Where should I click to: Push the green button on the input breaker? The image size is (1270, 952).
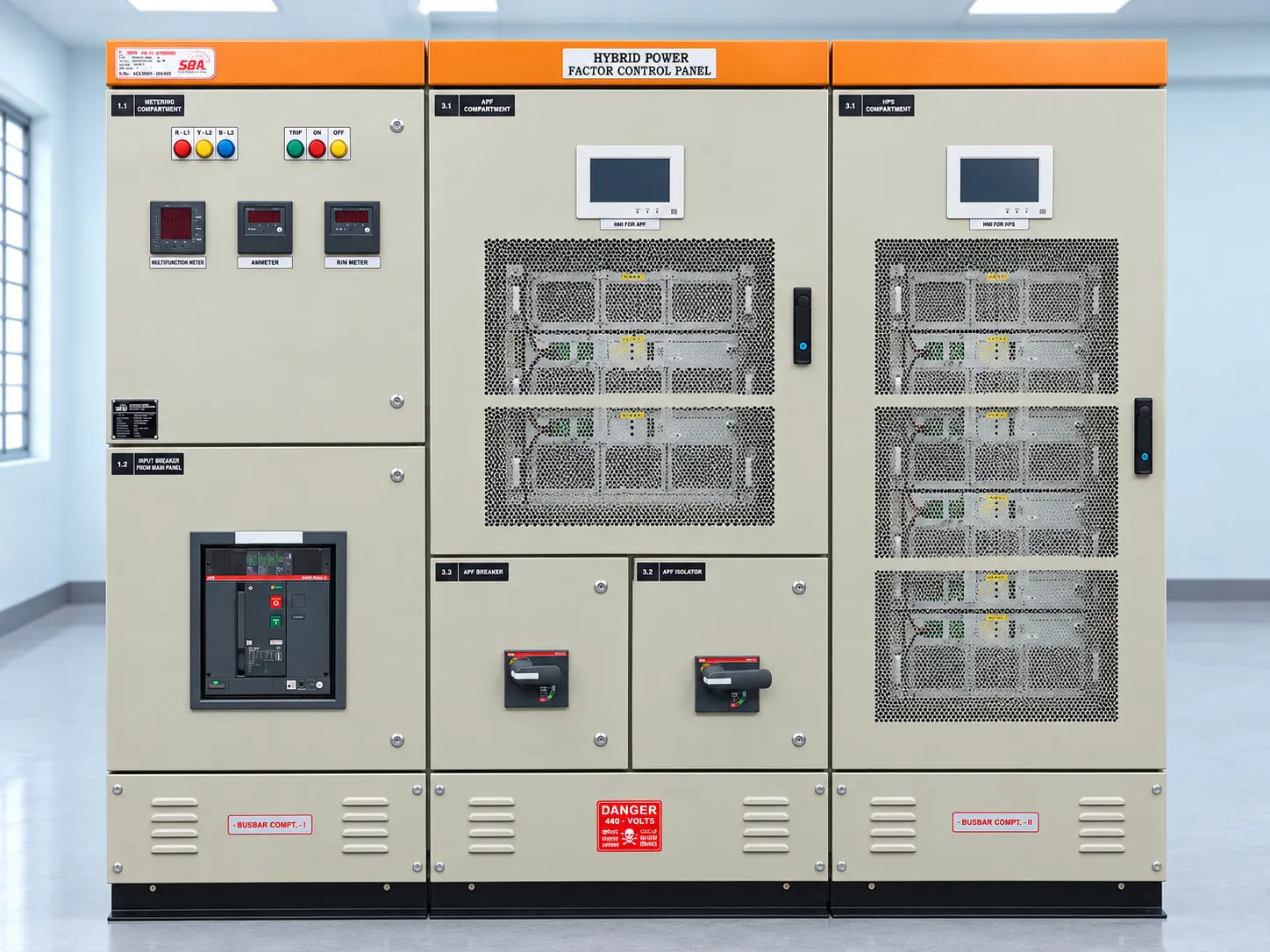[x=275, y=622]
